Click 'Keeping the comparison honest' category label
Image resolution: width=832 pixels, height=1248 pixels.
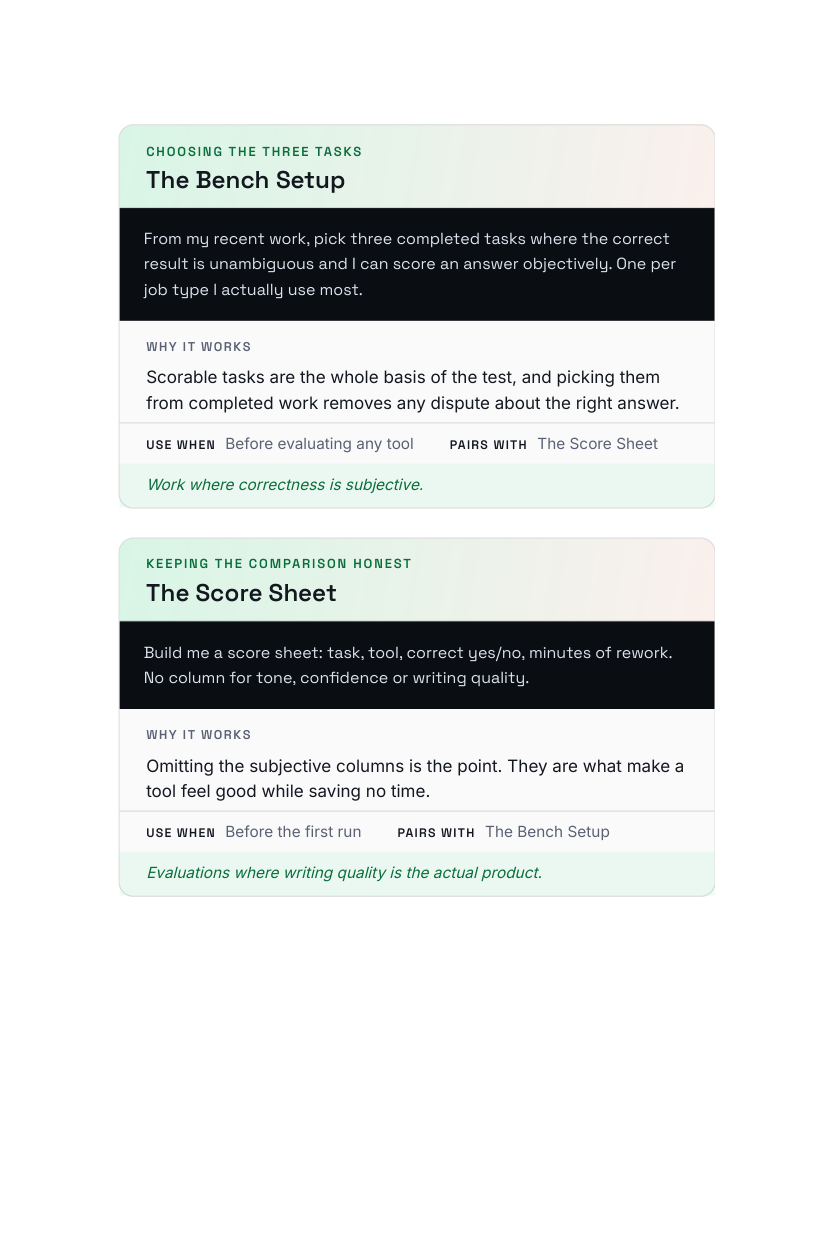(279, 564)
